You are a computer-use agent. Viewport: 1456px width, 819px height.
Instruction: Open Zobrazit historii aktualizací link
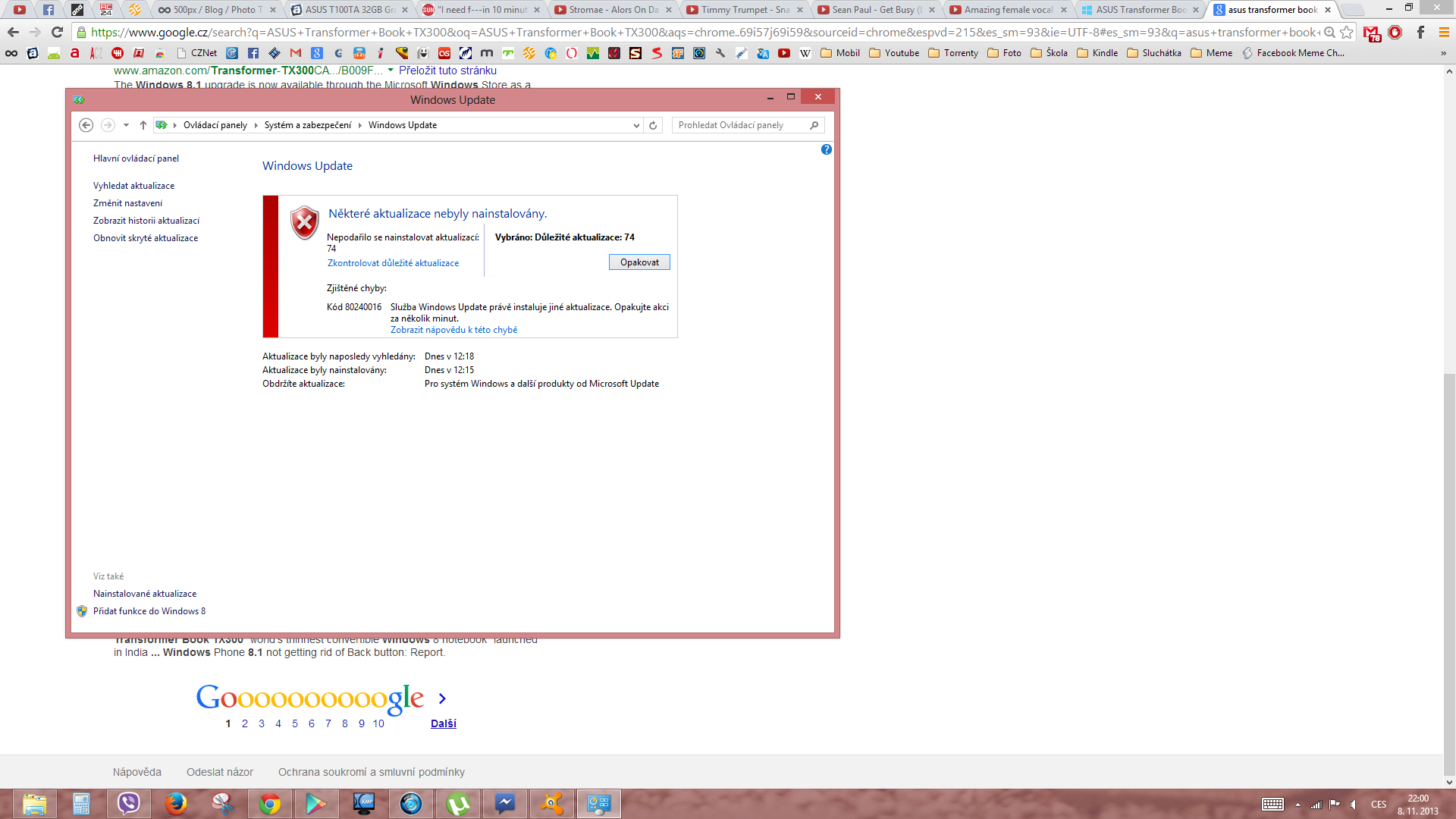click(x=146, y=221)
